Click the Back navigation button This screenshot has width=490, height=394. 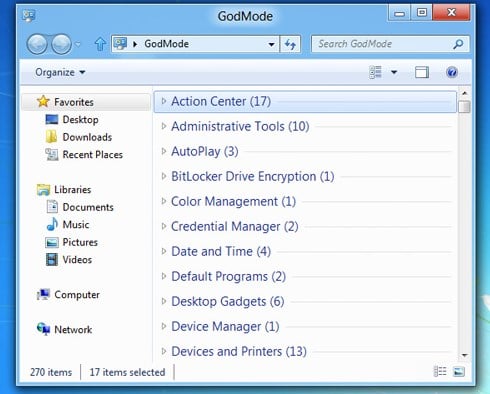click(x=37, y=44)
